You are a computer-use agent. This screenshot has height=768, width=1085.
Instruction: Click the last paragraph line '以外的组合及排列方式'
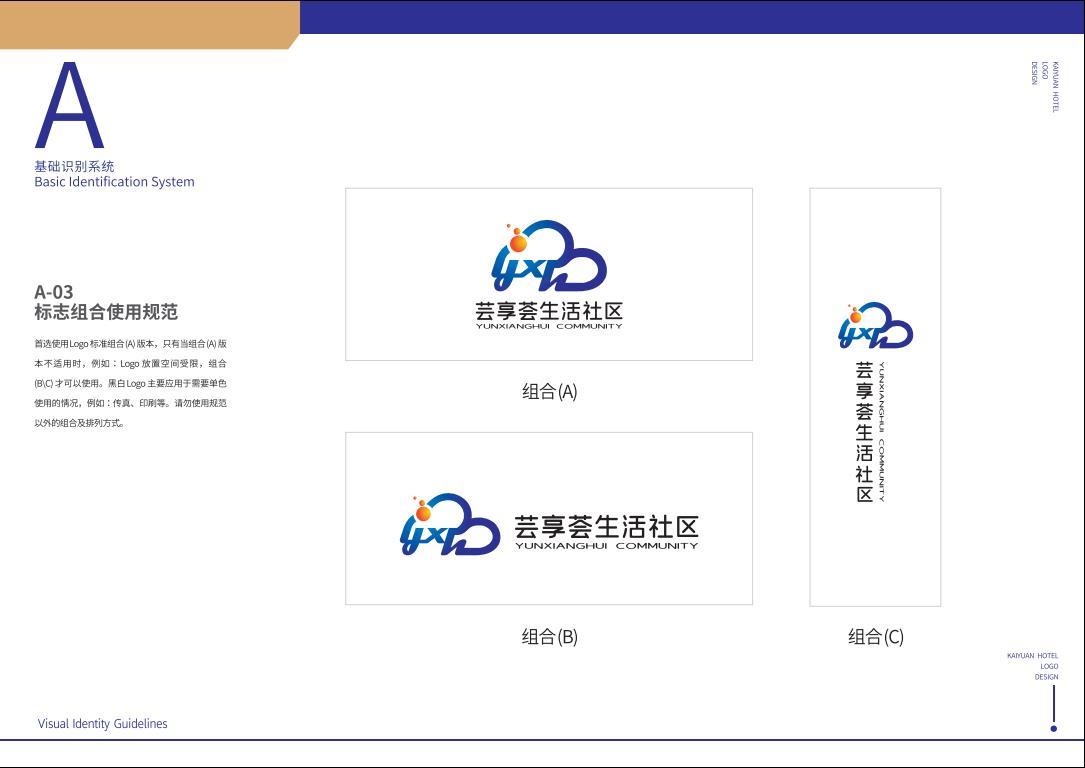tap(80, 423)
